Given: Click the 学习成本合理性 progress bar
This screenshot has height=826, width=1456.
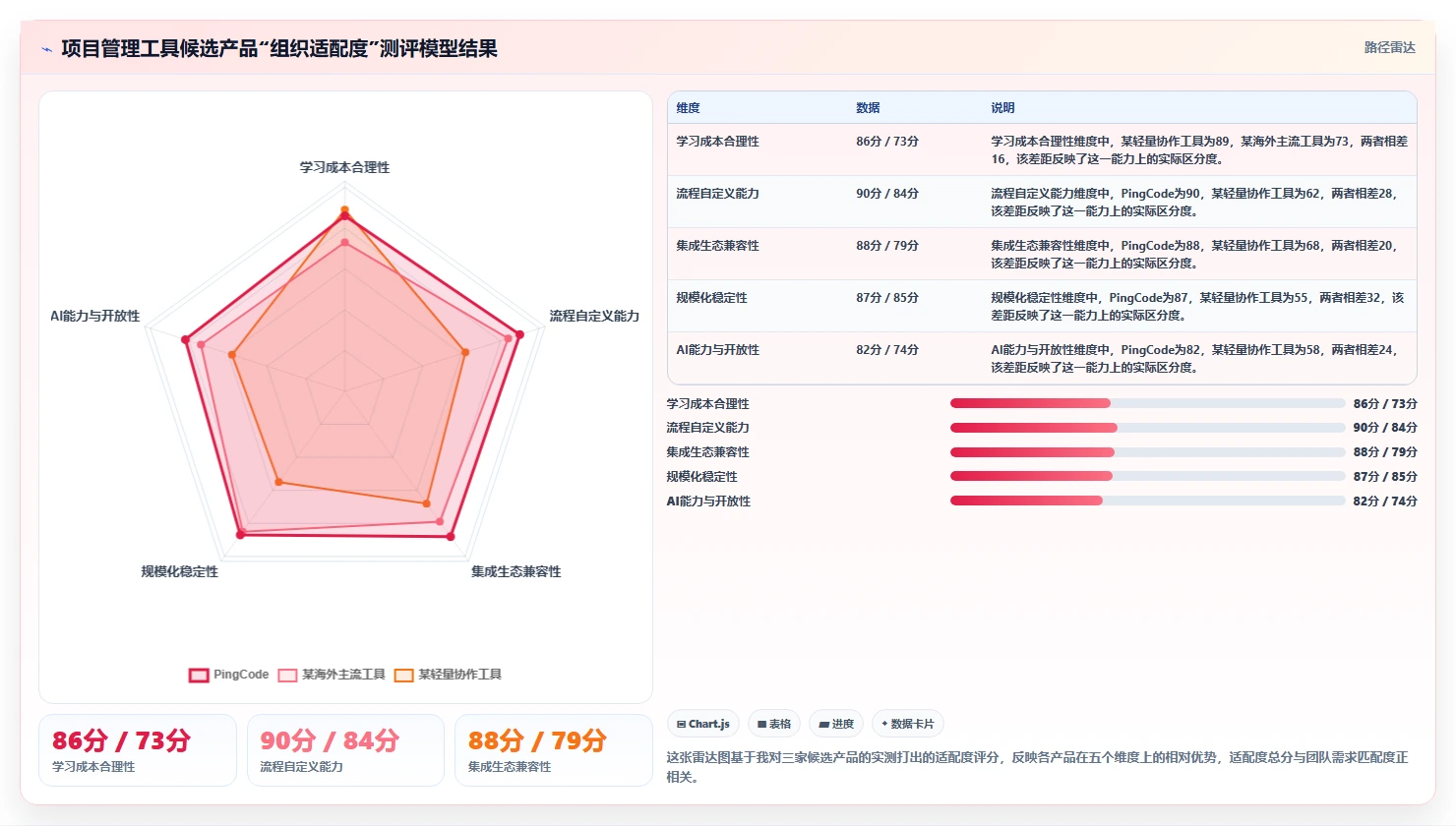Looking at the screenshot, I should (x=1147, y=403).
